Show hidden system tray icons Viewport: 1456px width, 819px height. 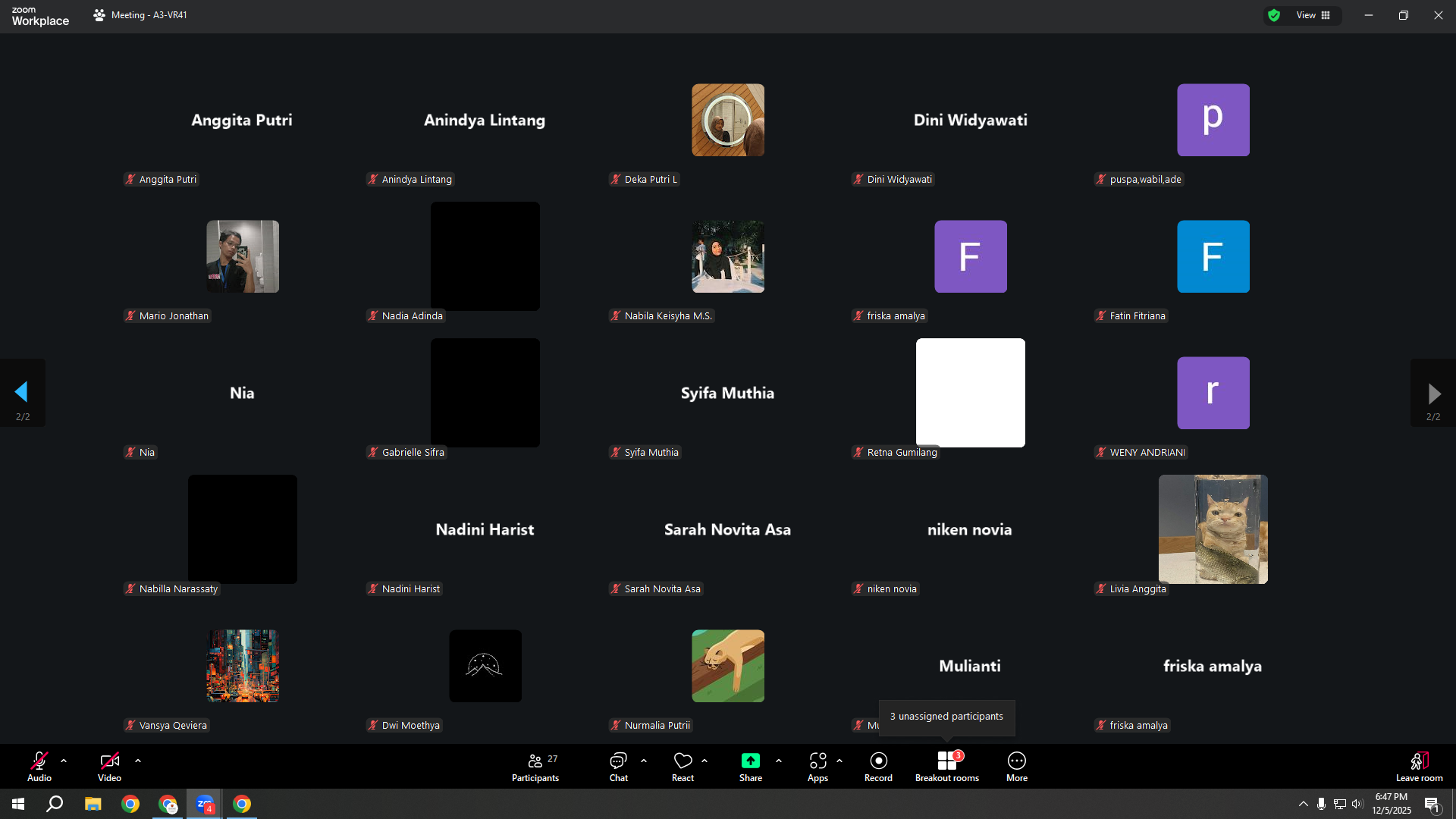pyautogui.click(x=1304, y=804)
